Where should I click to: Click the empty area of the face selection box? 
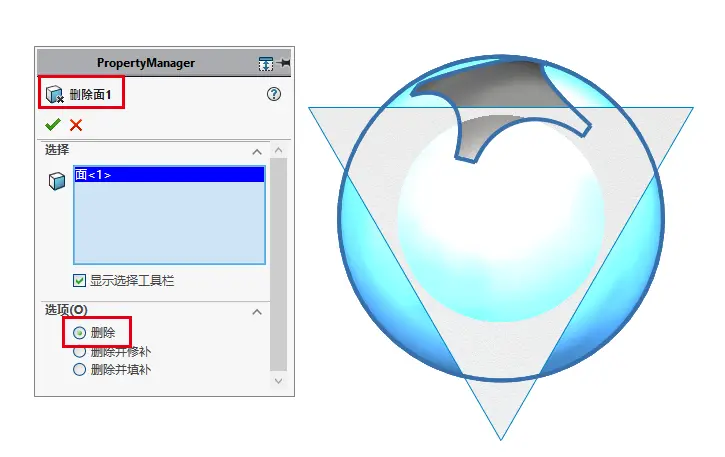[x=169, y=222]
